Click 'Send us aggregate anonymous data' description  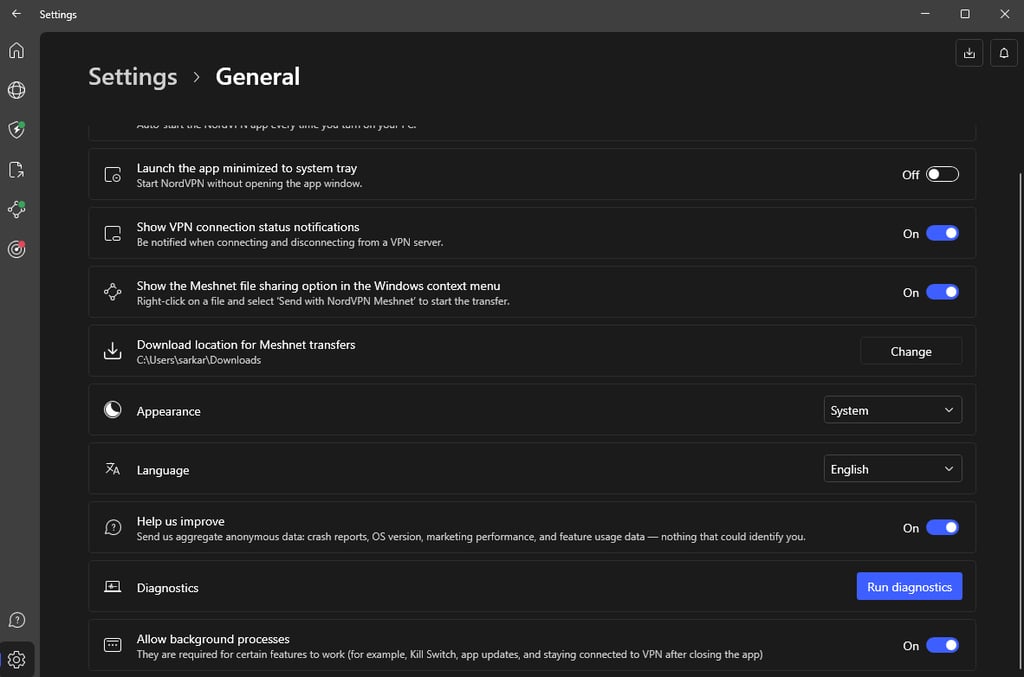pyautogui.click(x=470, y=537)
